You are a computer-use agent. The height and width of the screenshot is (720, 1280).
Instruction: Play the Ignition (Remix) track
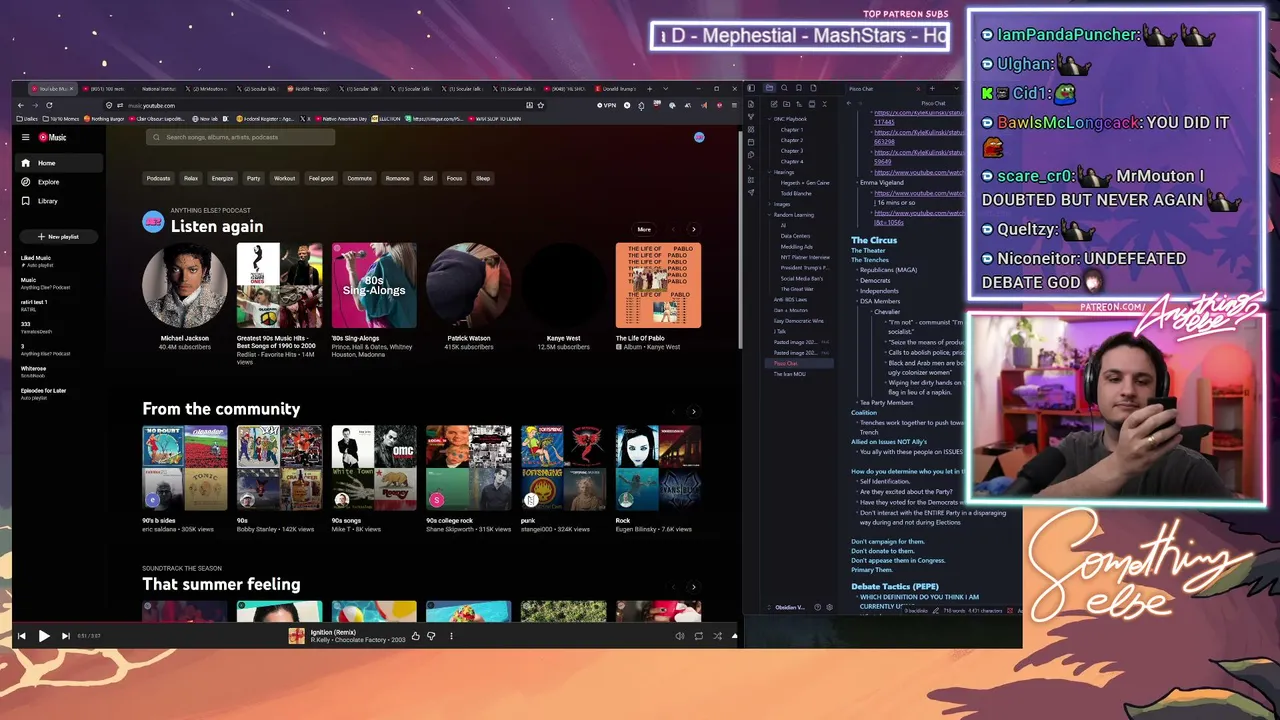pyautogui.click(x=44, y=636)
